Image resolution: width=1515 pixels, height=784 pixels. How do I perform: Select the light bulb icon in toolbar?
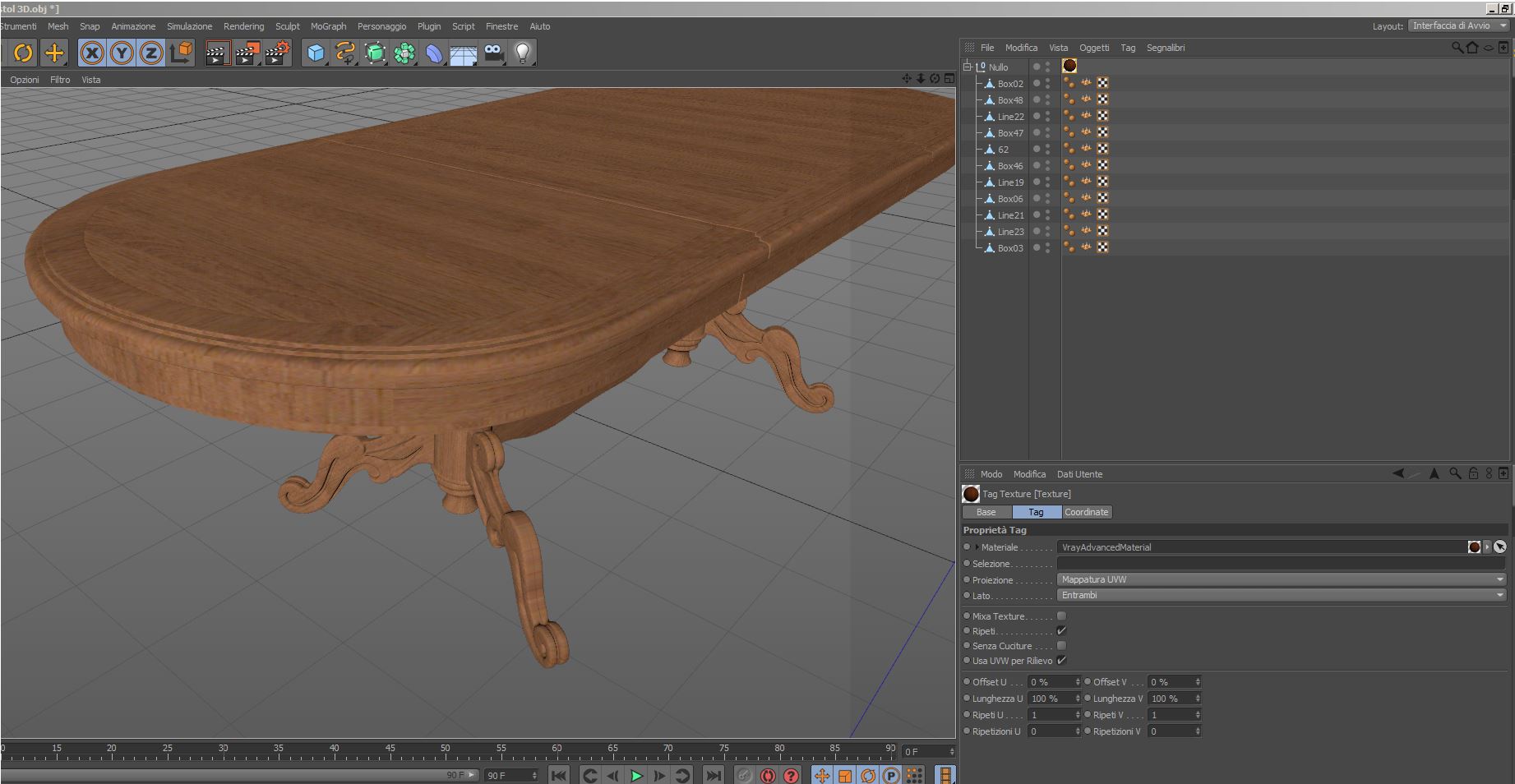coord(522,53)
